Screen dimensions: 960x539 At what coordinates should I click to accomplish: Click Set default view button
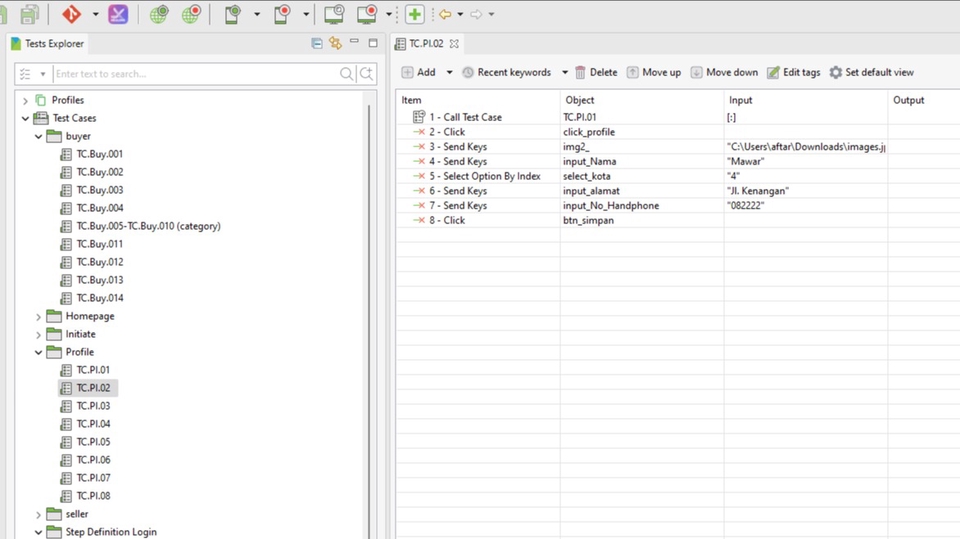pyautogui.click(x=872, y=72)
